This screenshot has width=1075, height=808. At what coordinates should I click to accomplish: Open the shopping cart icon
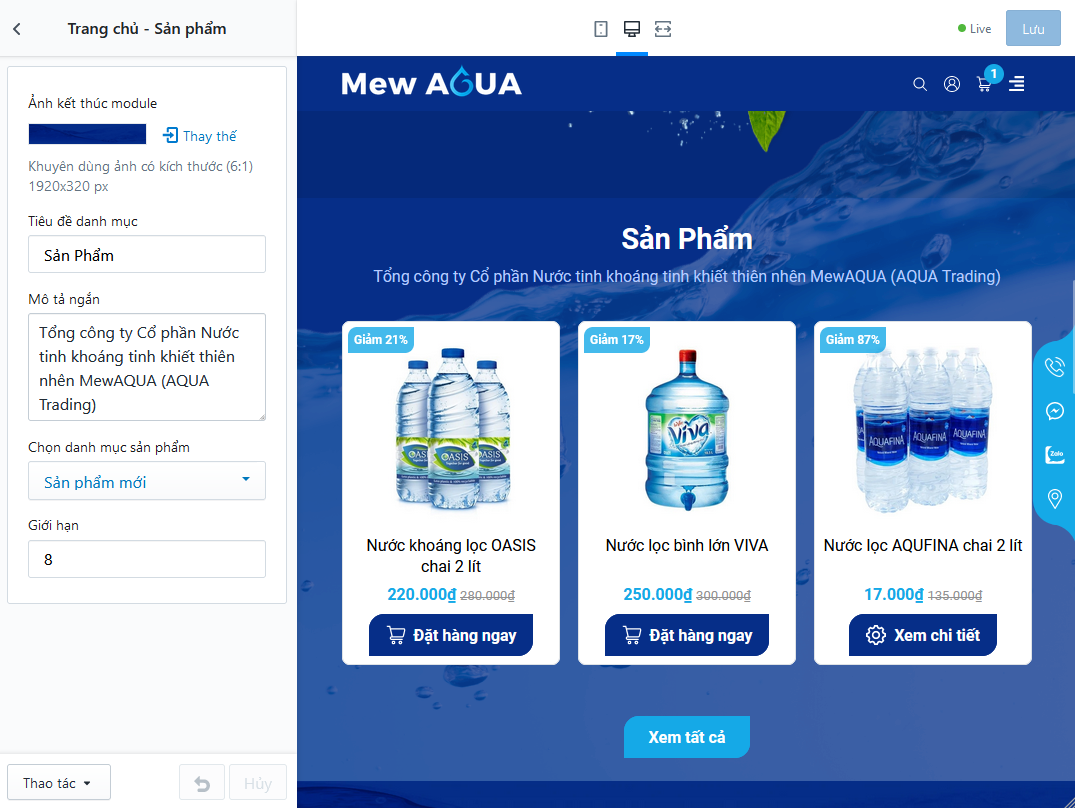984,84
